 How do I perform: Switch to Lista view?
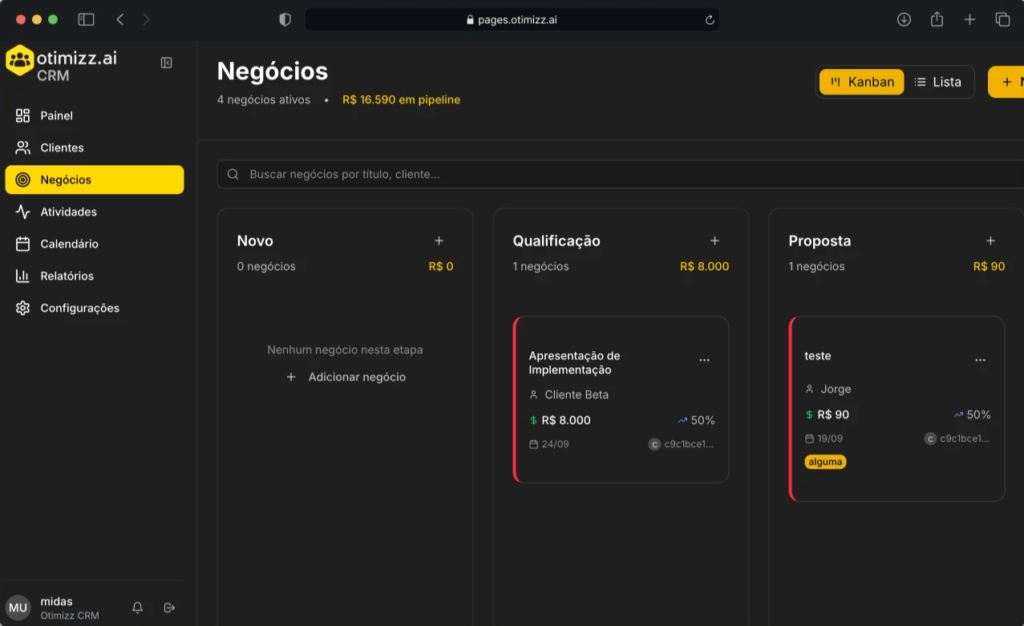coord(937,82)
